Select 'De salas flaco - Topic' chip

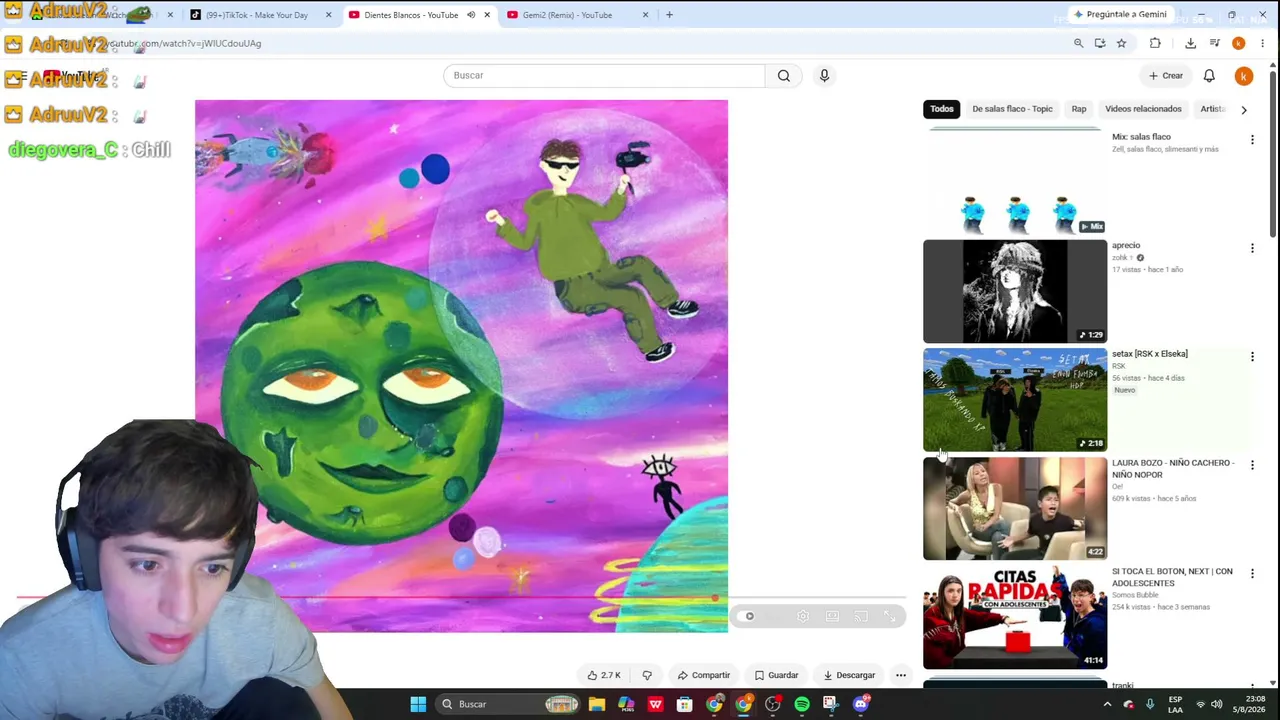tap(1012, 109)
